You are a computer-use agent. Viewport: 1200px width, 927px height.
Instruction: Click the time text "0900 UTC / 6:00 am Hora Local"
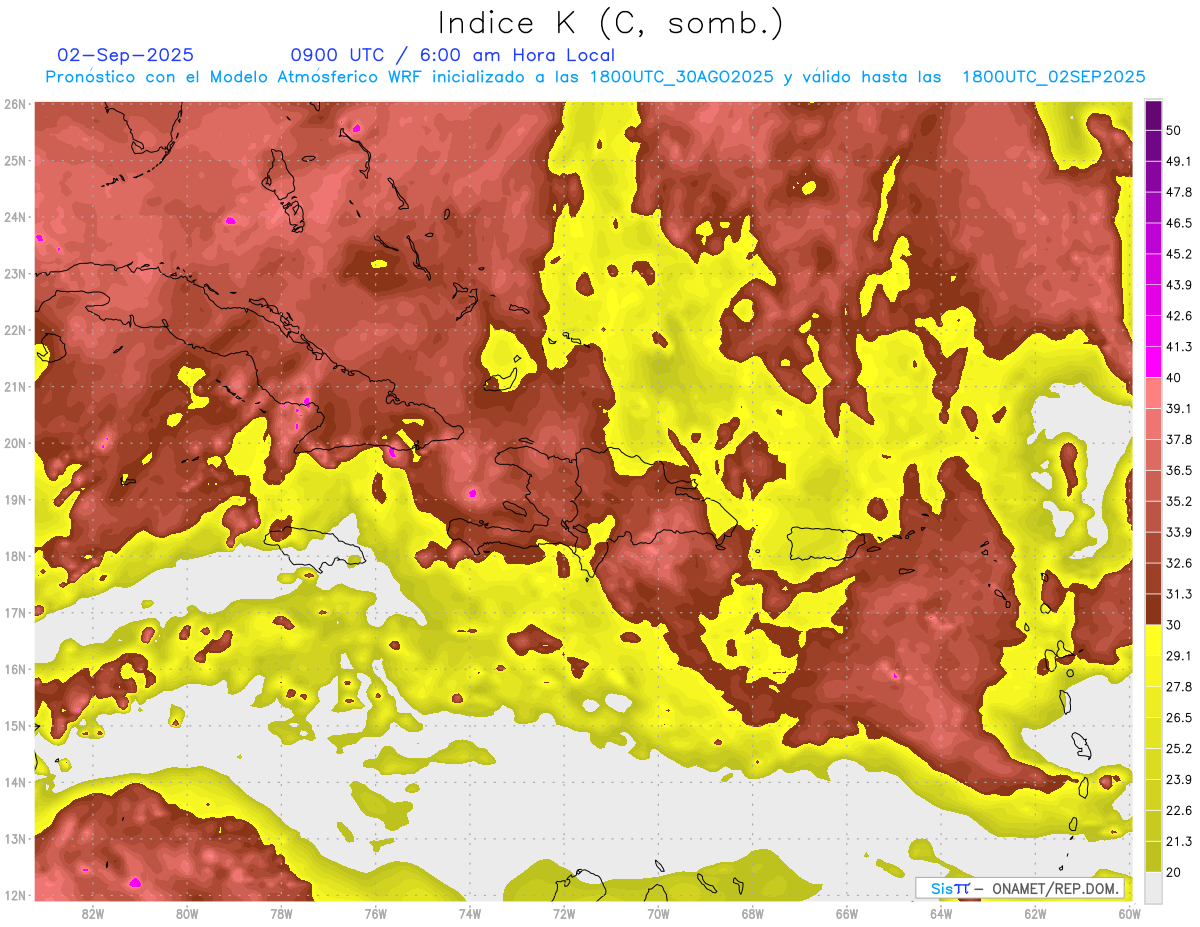[x=453, y=55]
